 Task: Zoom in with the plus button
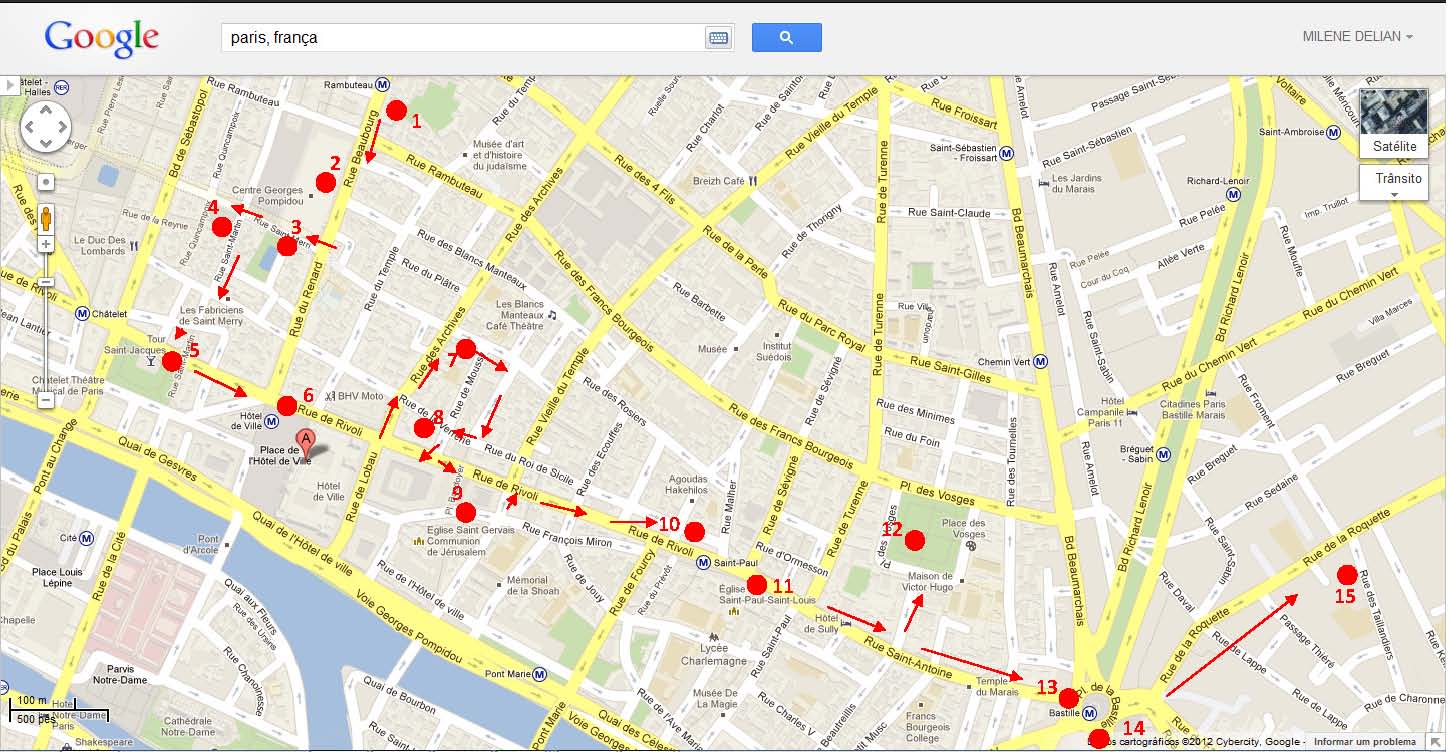[46, 245]
